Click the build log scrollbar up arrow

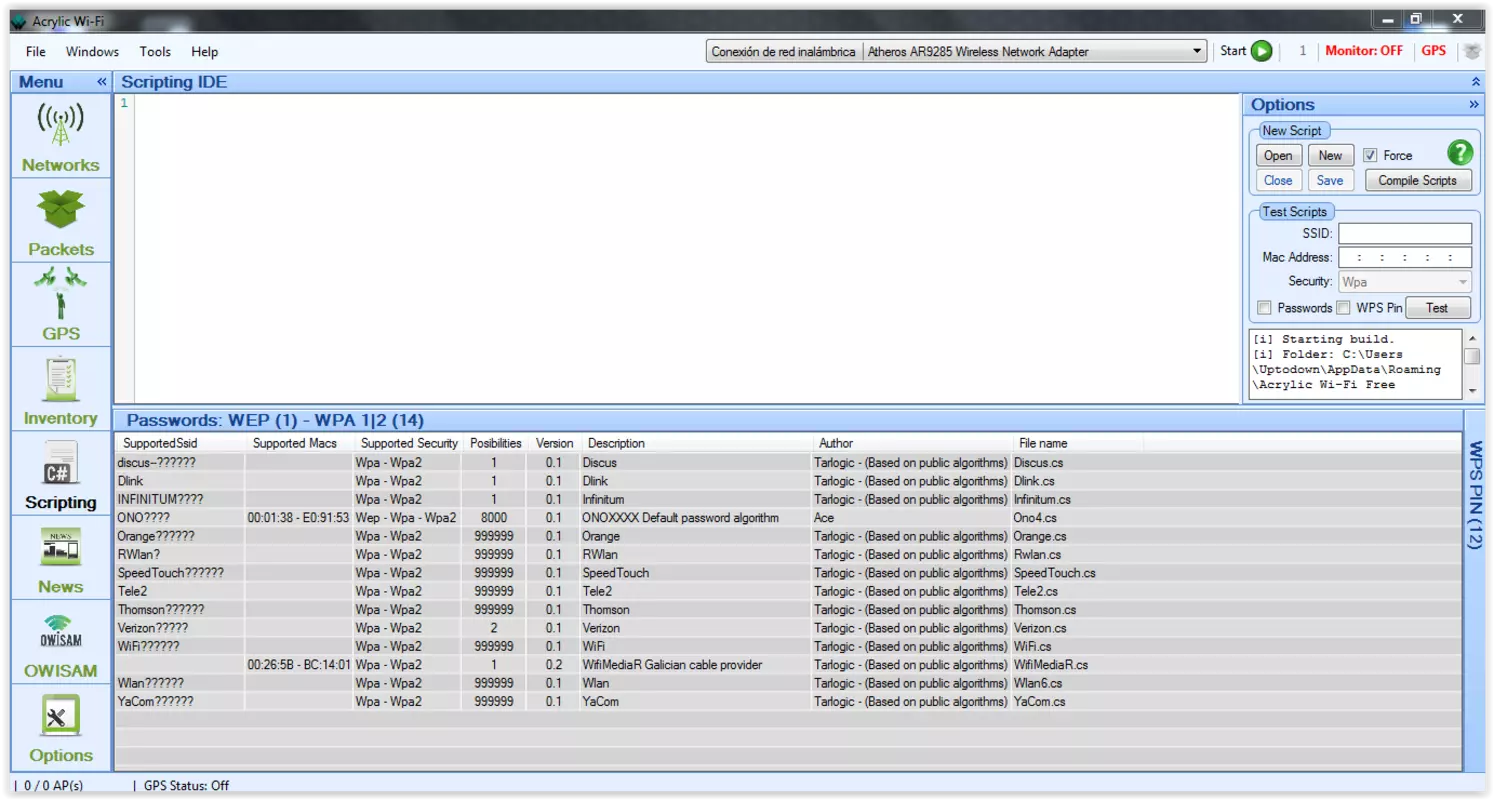click(1472, 338)
